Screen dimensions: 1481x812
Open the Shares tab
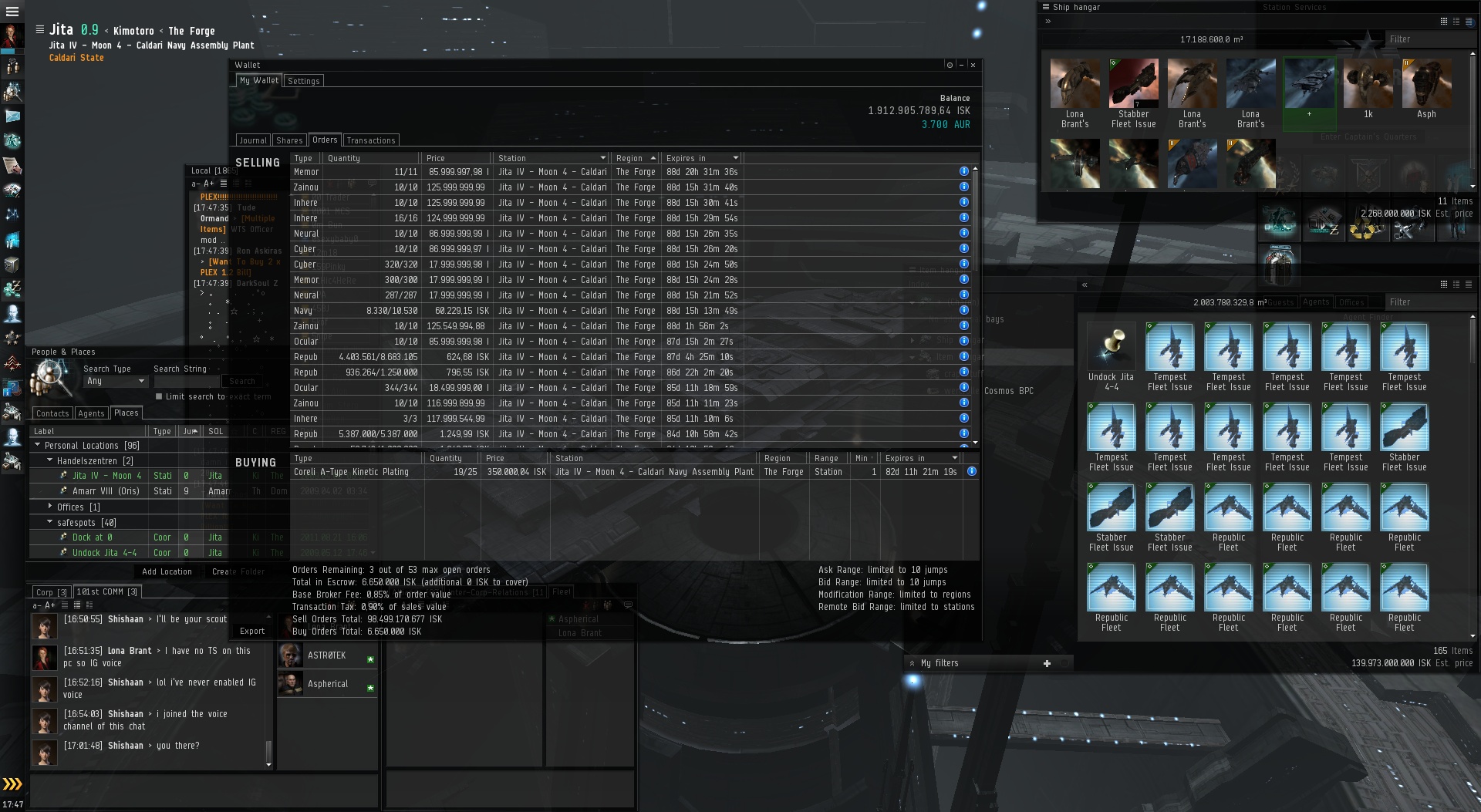(x=289, y=140)
